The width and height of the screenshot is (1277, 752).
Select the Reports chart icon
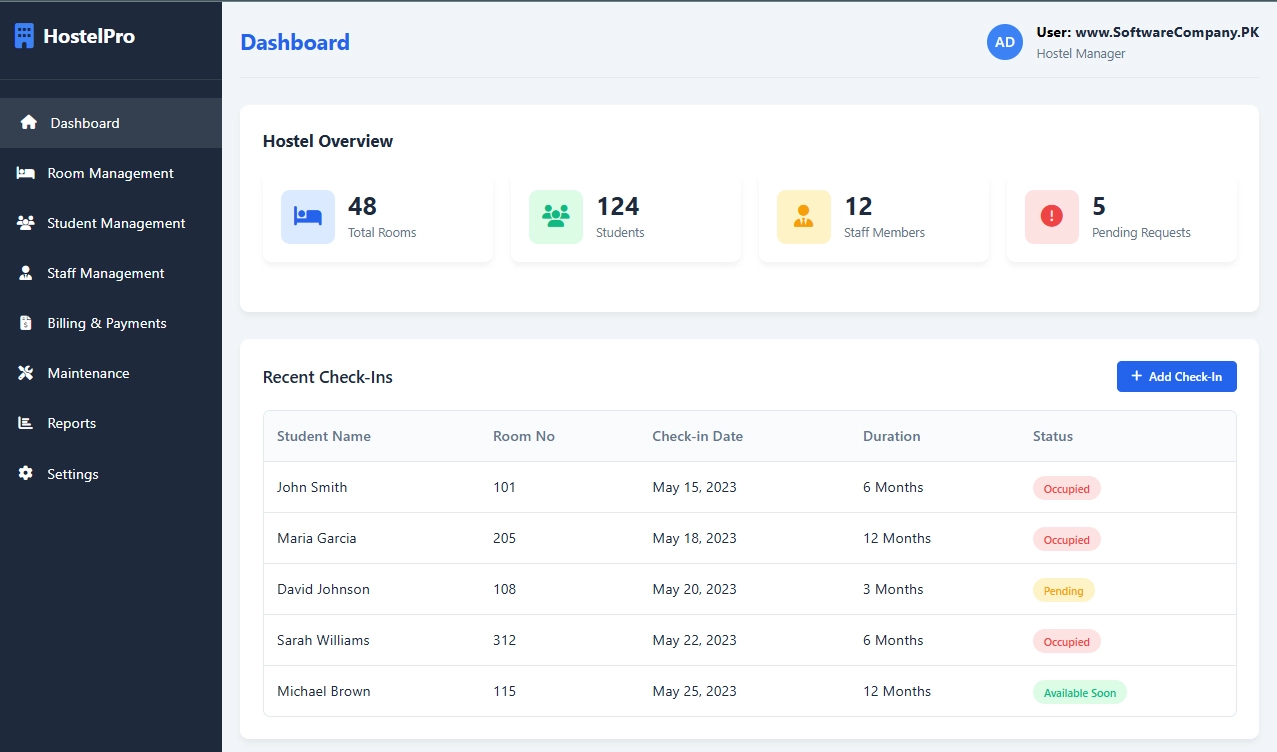tap(26, 422)
